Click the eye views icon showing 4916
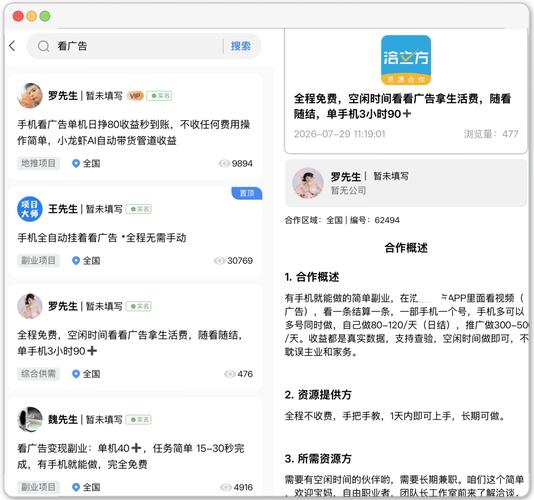Screen dimensions: 534x500 coord(226,487)
